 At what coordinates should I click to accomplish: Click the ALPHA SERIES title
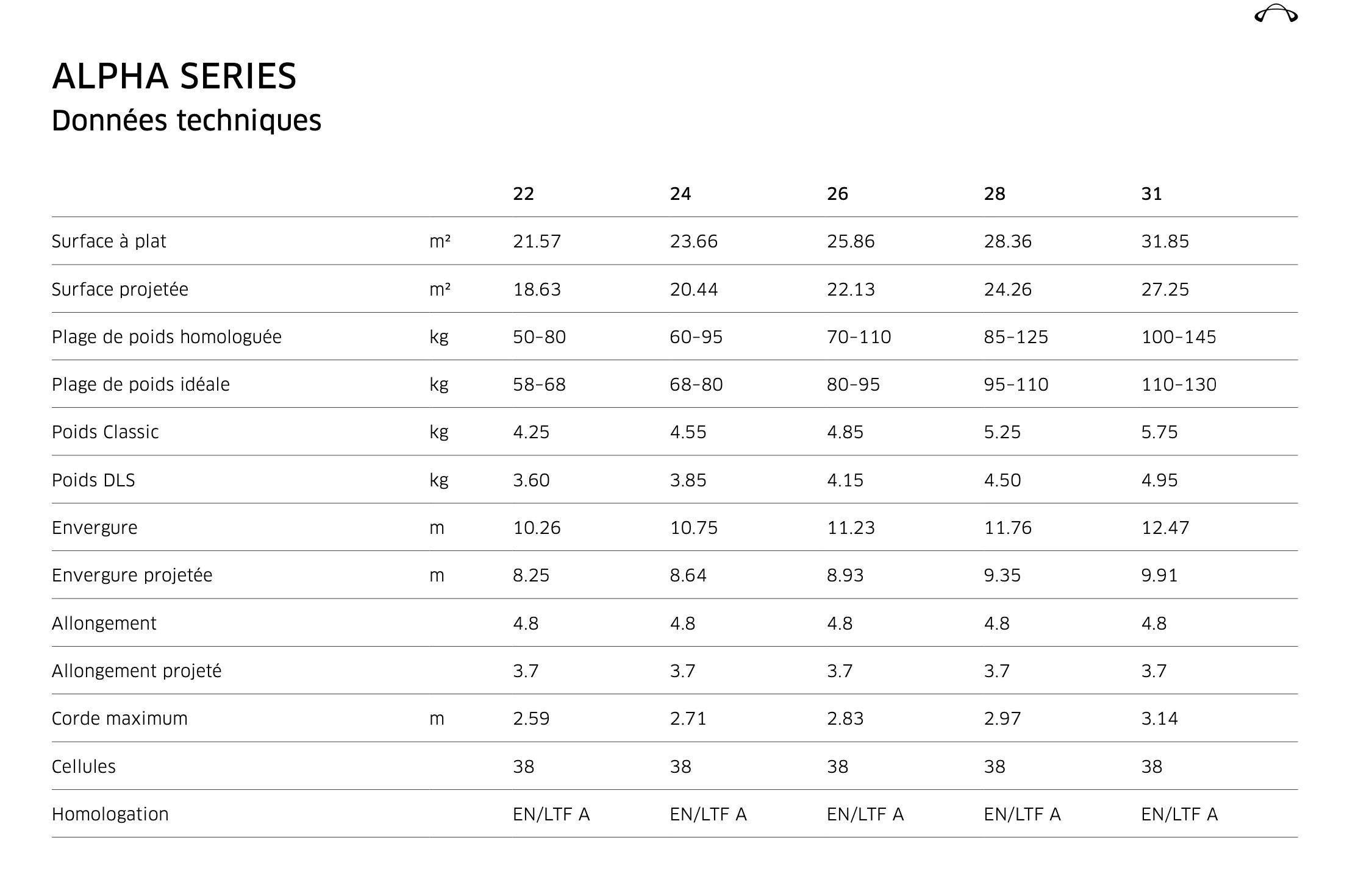tap(174, 77)
